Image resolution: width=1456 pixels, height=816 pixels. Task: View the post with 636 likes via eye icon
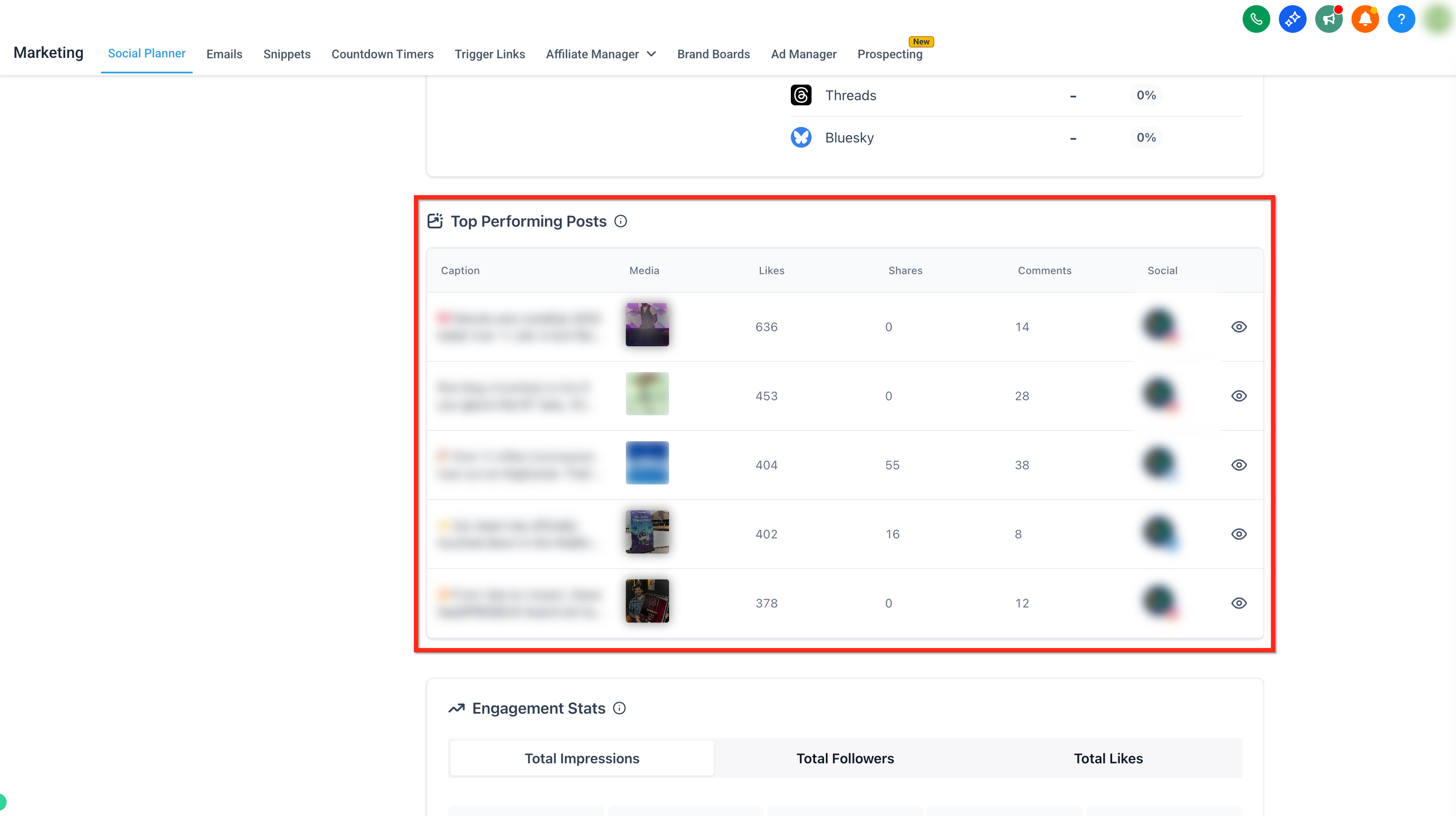(x=1239, y=327)
